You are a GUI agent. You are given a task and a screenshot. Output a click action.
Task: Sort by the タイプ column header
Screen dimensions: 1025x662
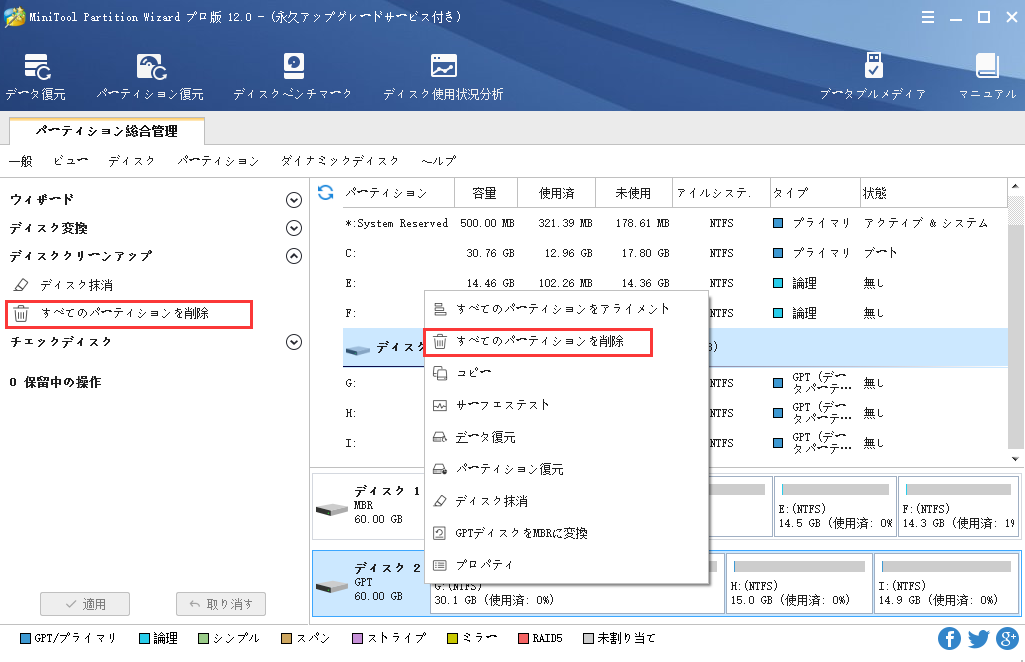[815, 193]
